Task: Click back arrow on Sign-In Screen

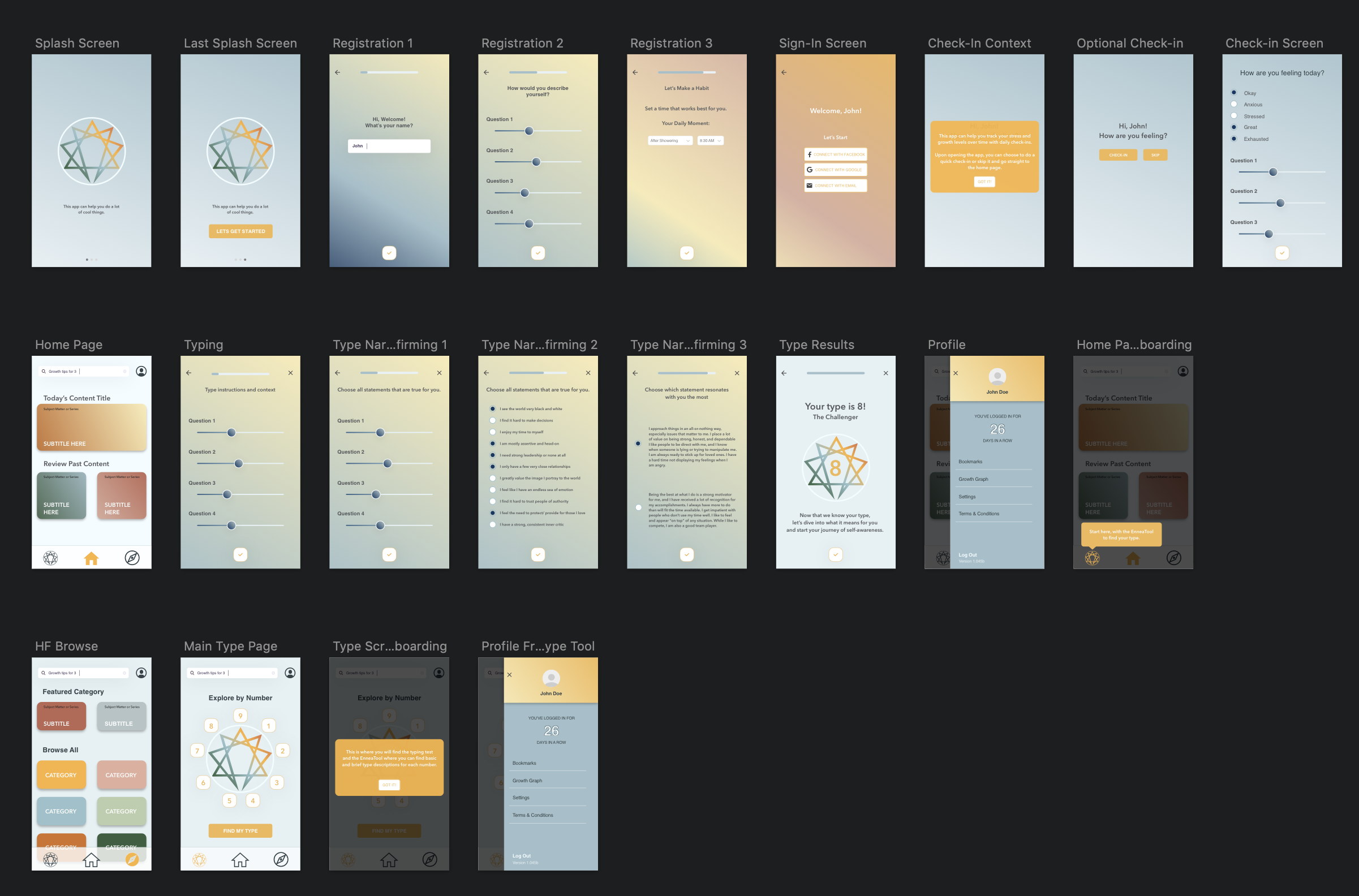Action: tap(784, 72)
